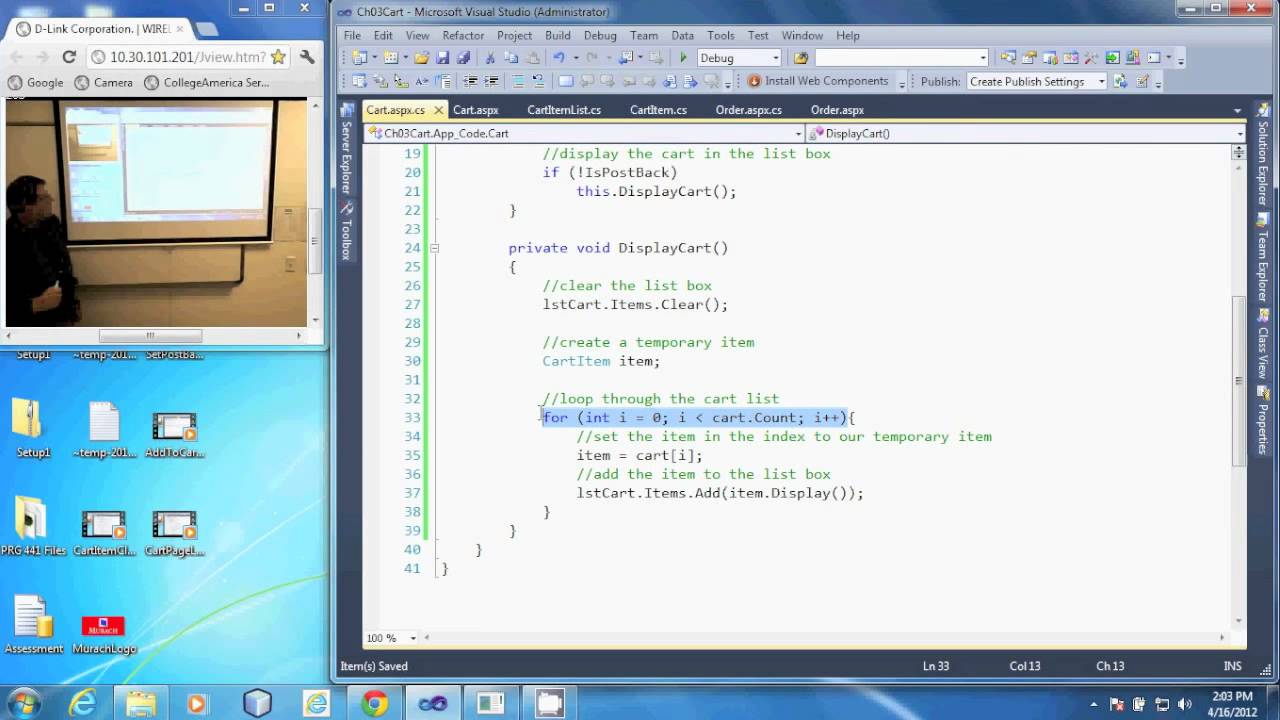Select the PRG 441 Files desktop folder

[33, 528]
